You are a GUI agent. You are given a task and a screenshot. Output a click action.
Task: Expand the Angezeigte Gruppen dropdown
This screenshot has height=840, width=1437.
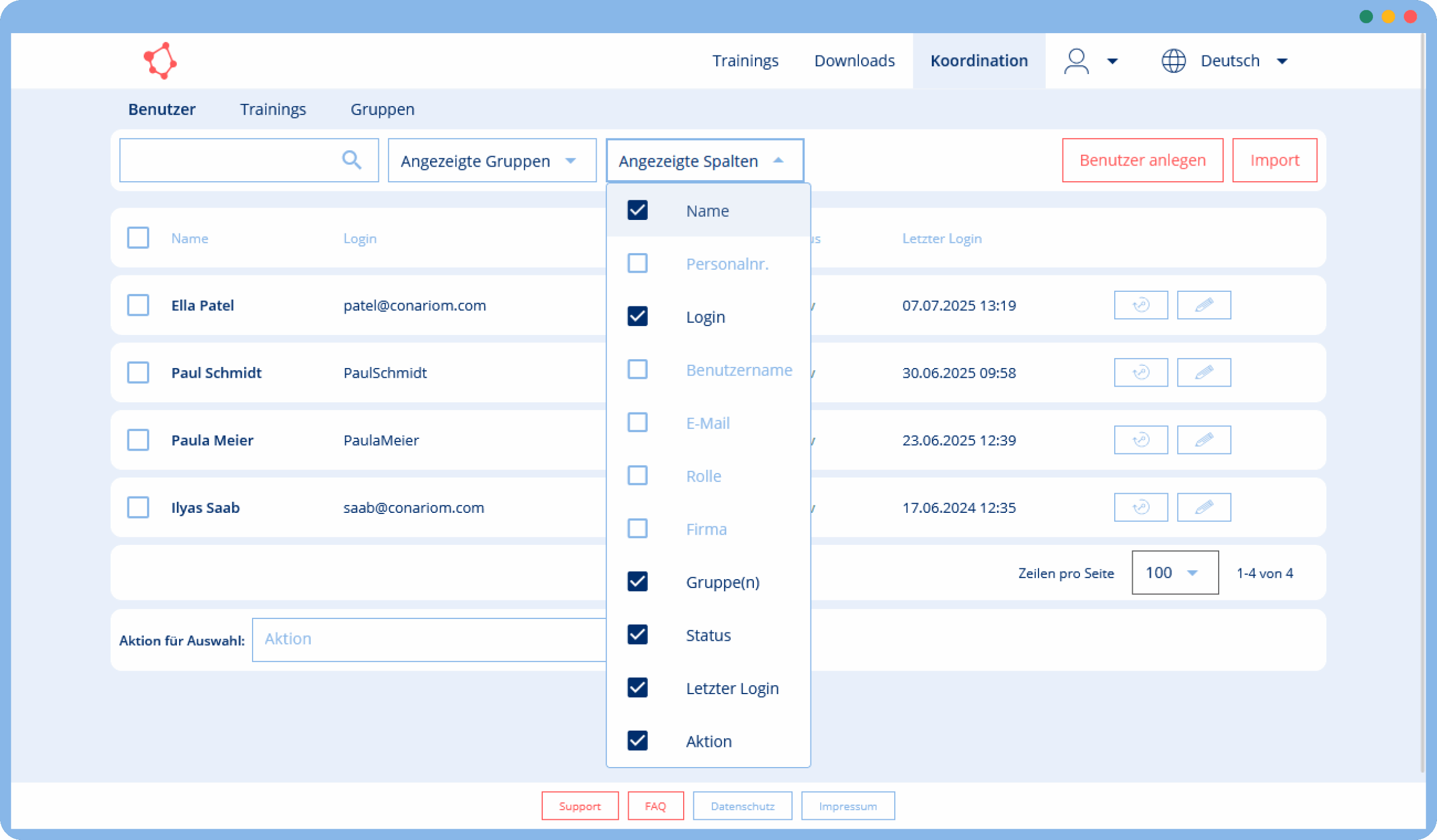click(492, 160)
